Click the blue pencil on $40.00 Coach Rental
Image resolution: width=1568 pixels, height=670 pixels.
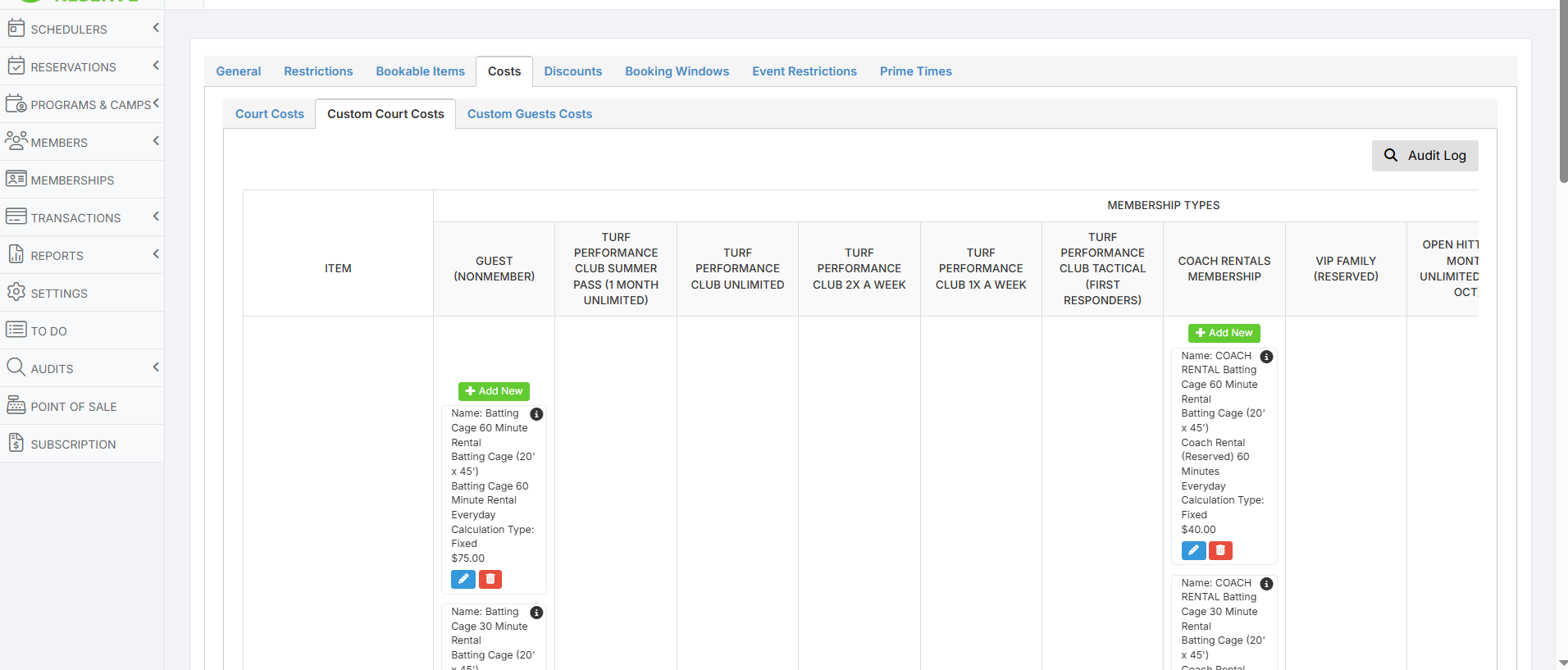click(x=1193, y=550)
